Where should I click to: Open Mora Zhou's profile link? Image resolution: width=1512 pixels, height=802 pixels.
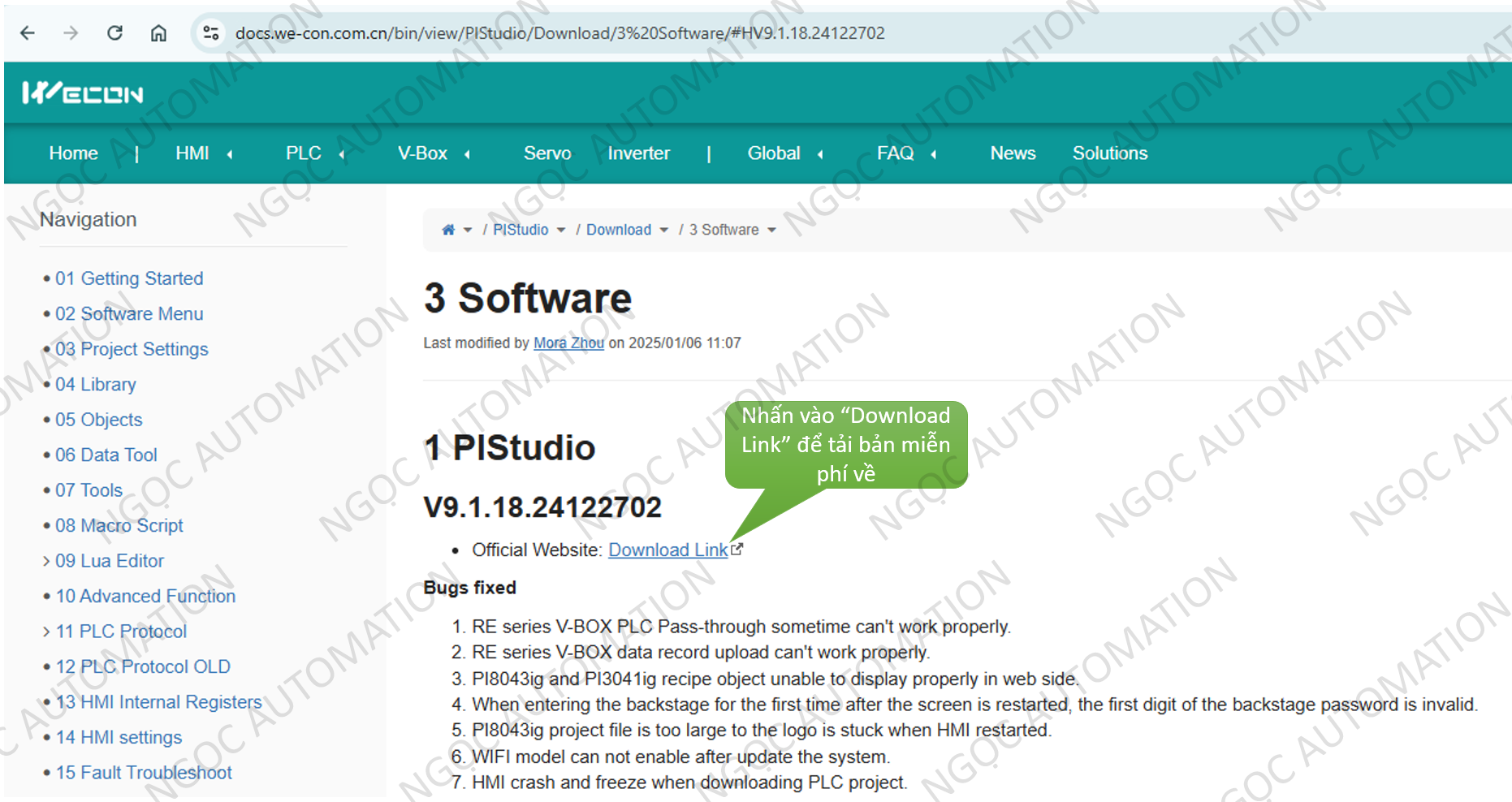(568, 343)
